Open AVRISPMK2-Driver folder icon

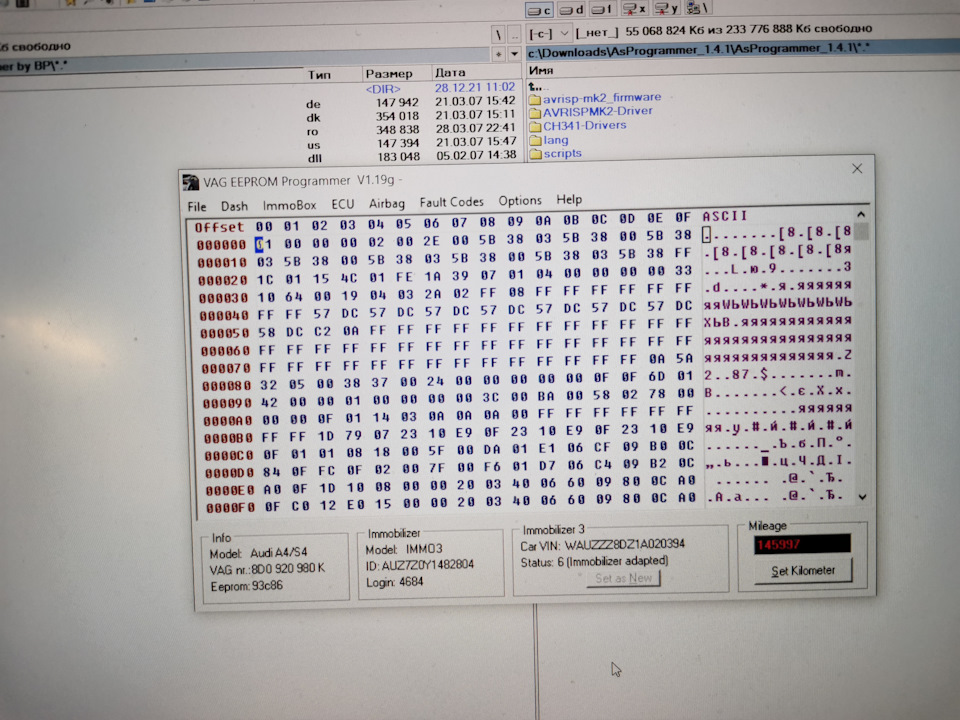coord(535,113)
